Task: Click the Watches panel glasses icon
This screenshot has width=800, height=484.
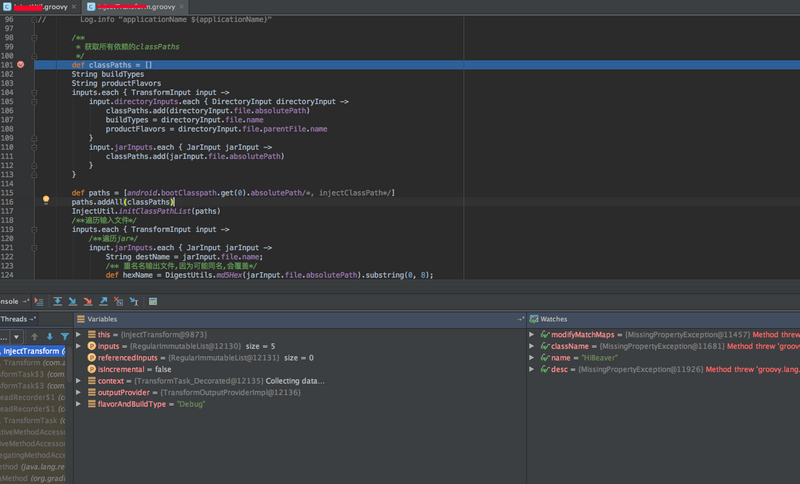Action: click(x=534, y=319)
